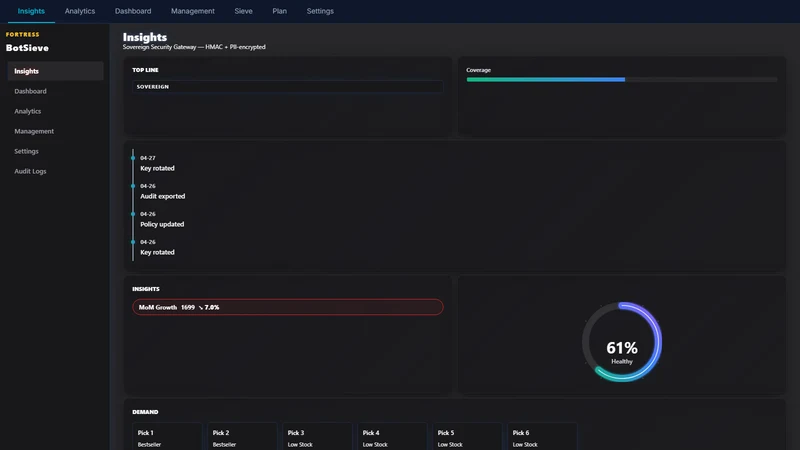Select Dashboard in the sidebar

click(x=56, y=91)
